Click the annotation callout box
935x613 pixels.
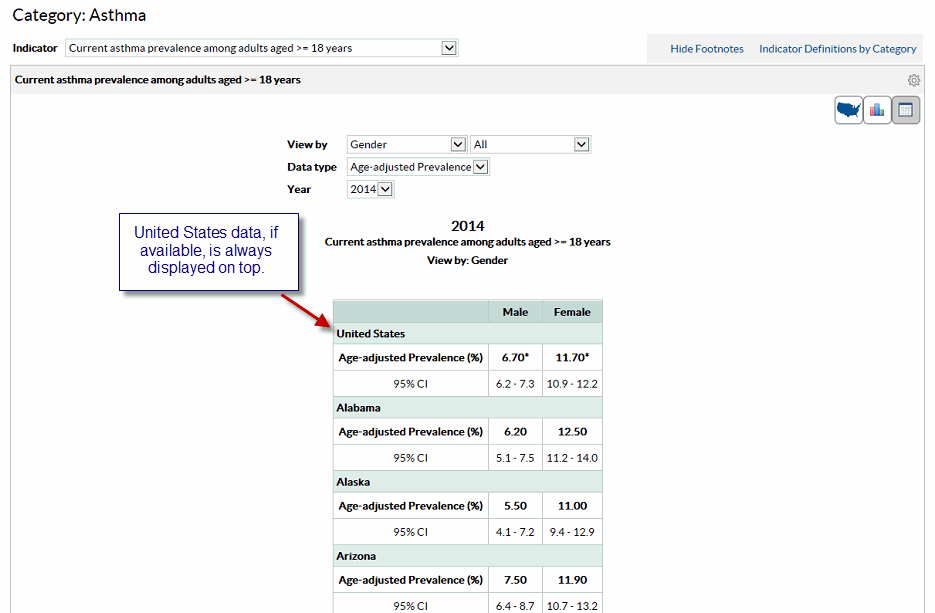tap(208, 251)
